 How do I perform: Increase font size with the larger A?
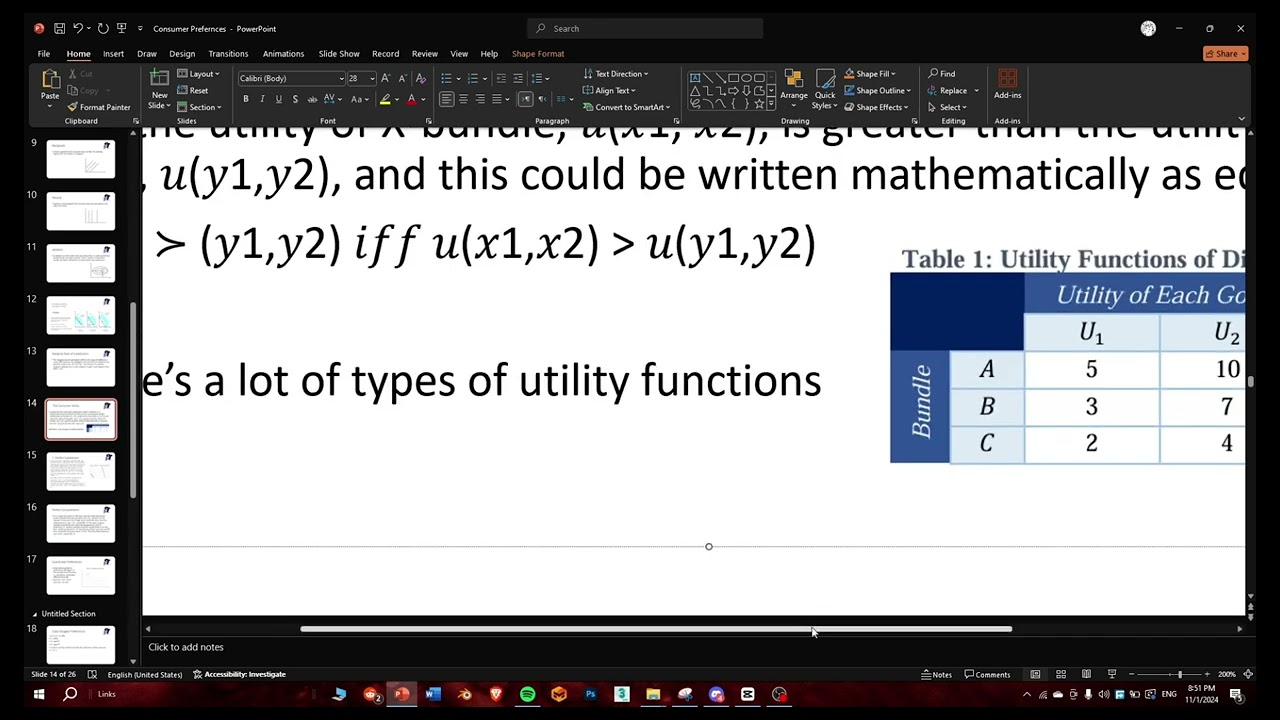click(386, 78)
